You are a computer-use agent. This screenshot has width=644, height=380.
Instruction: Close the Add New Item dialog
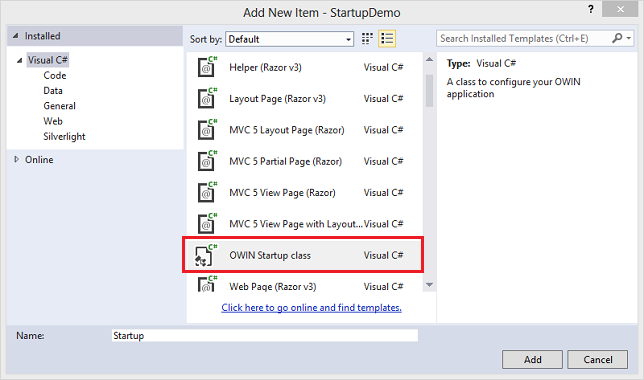coord(620,9)
